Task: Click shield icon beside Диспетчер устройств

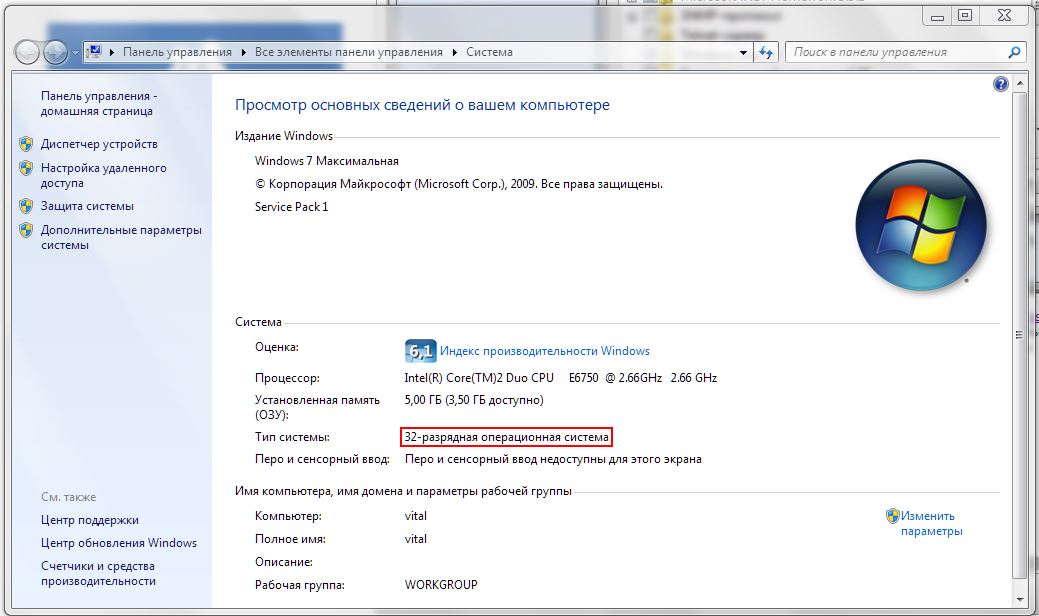Action: coord(26,144)
